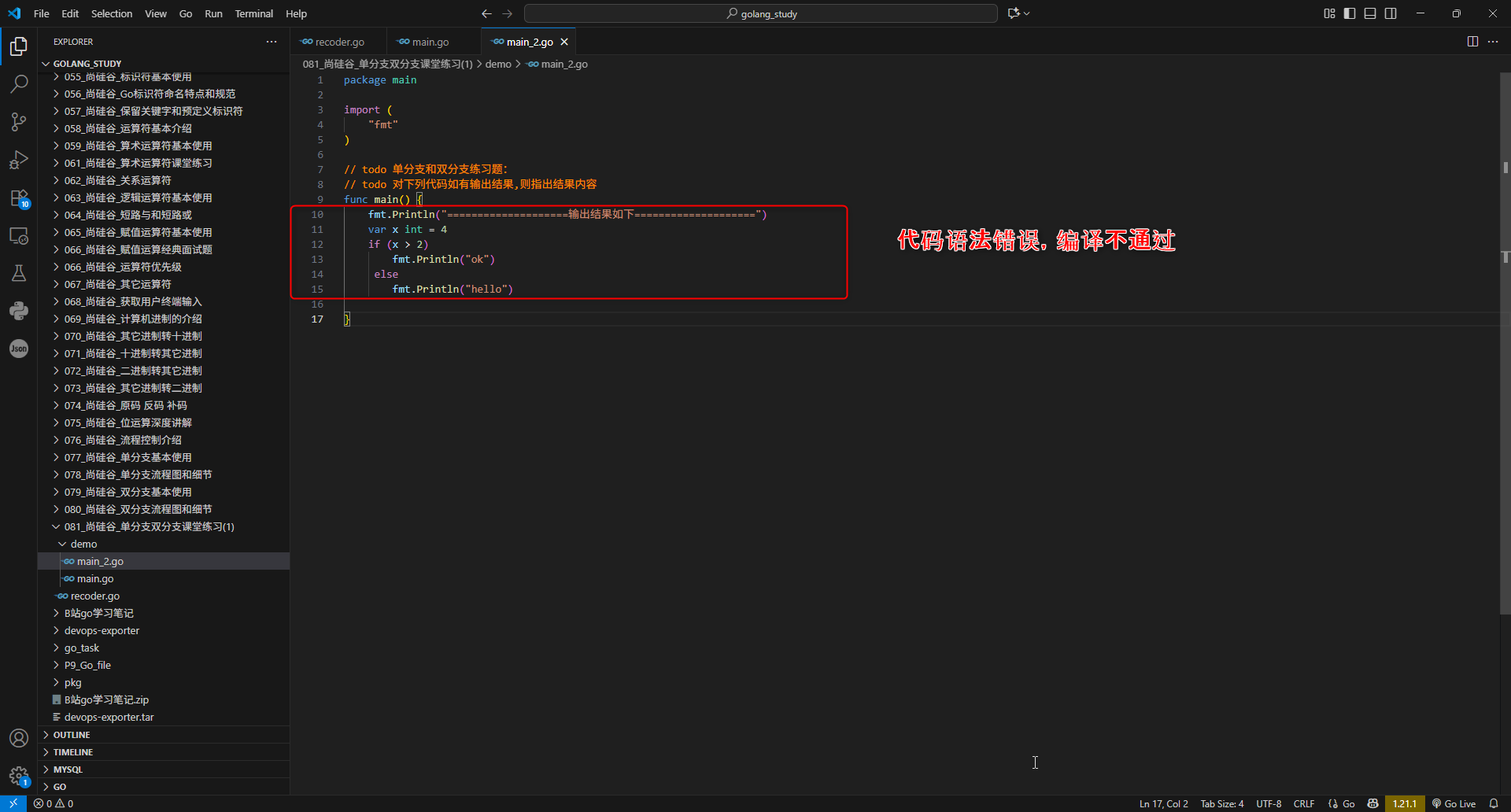This screenshot has width=1511, height=812.
Task: Toggle the bottom panel
Action: (1370, 13)
